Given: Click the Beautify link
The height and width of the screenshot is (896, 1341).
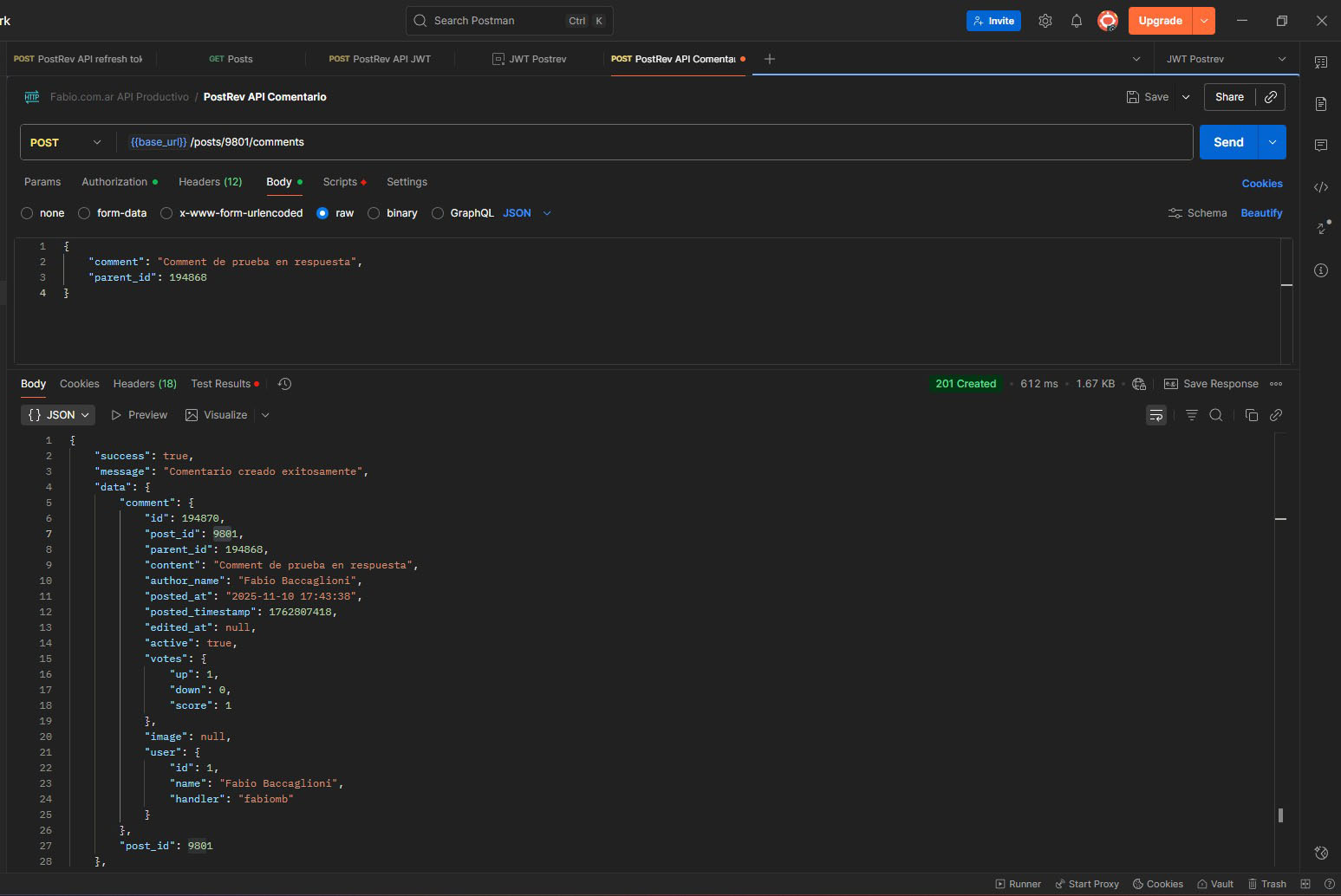Looking at the screenshot, I should [1261, 213].
